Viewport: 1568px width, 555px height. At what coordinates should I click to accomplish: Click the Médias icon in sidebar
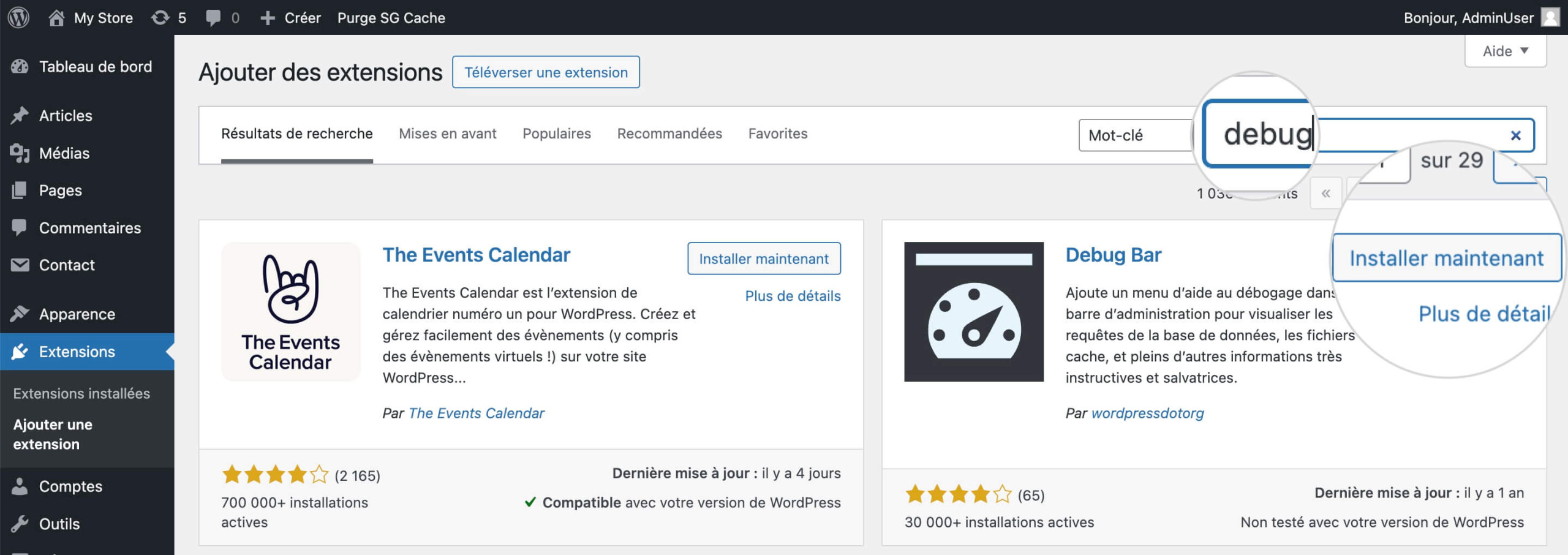20,153
